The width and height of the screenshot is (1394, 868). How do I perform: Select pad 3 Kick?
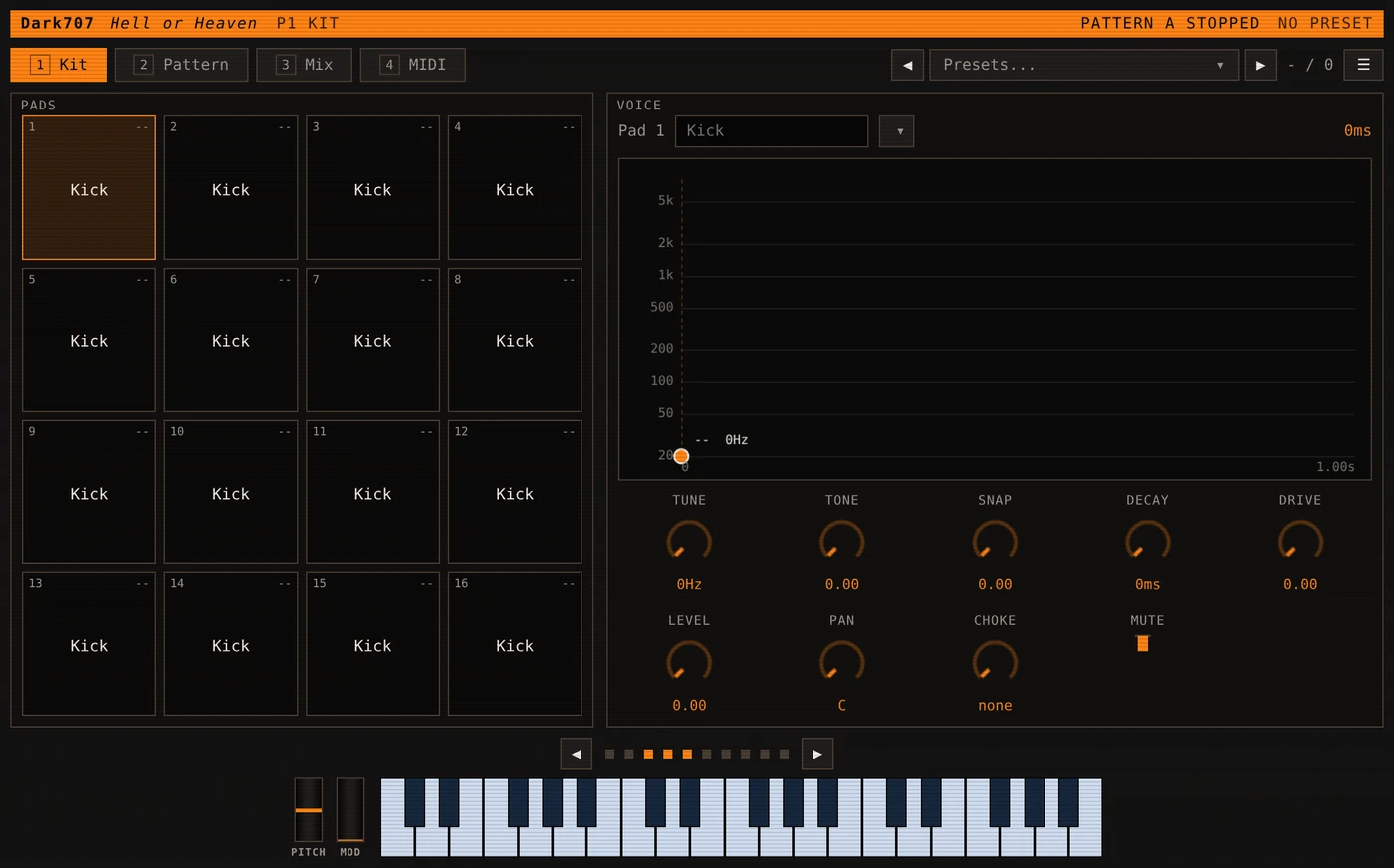pos(372,188)
